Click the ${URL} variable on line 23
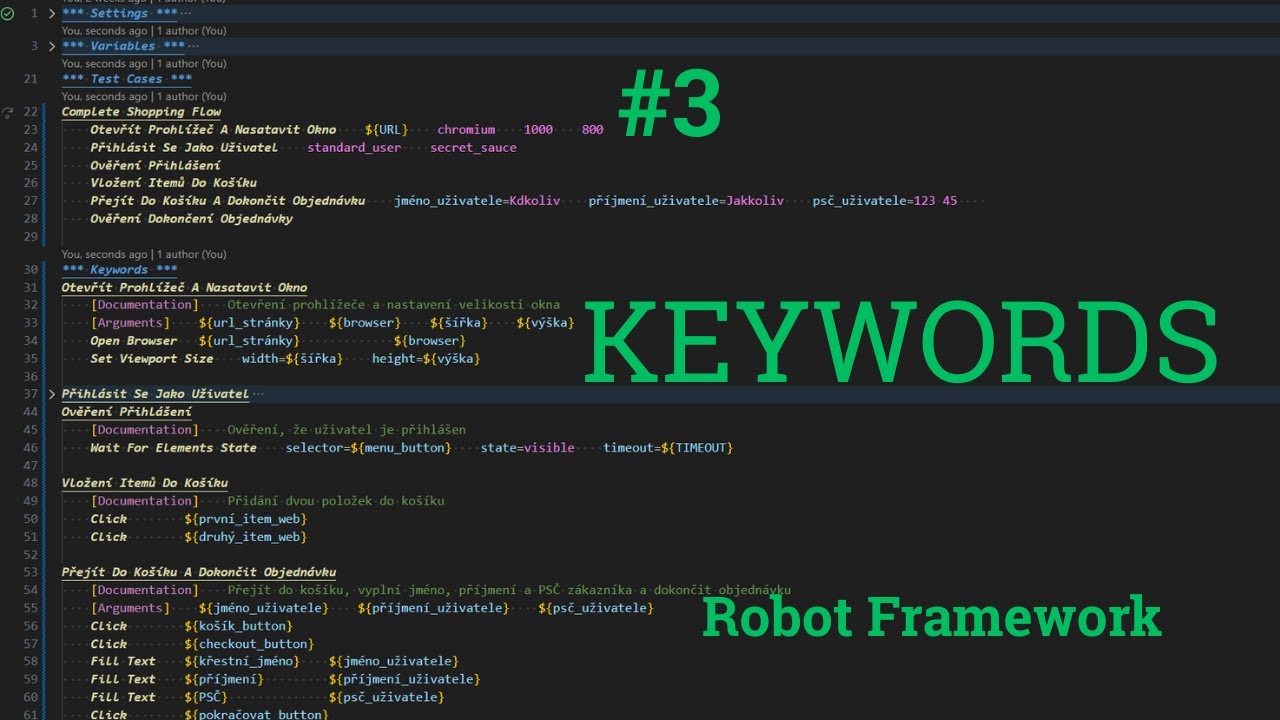 [x=387, y=130]
